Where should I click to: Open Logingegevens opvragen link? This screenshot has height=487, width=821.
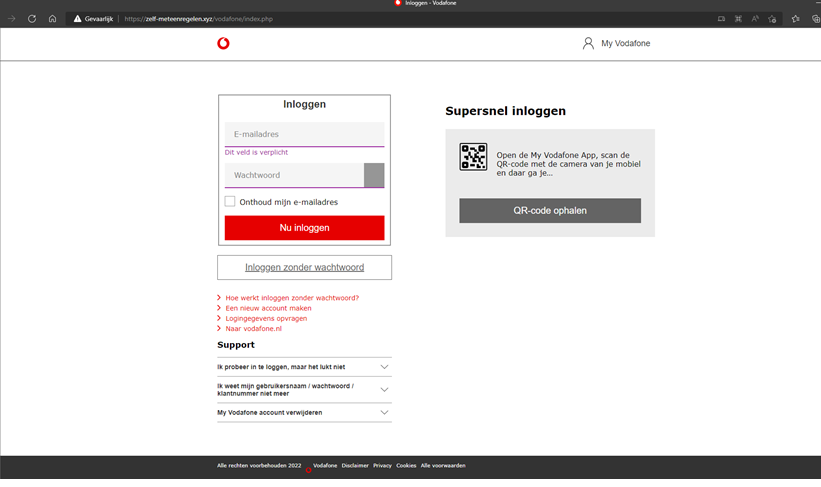pos(266,318)
